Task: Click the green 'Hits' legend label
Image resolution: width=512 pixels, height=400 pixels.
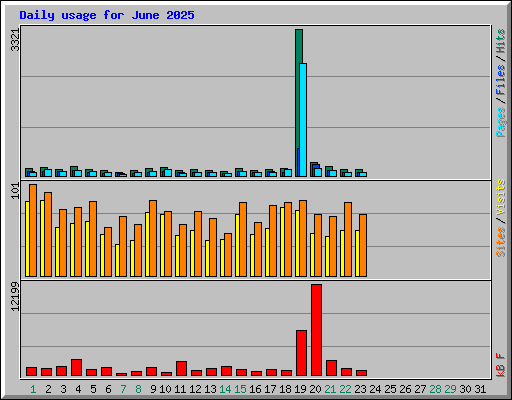Action: 501,41
